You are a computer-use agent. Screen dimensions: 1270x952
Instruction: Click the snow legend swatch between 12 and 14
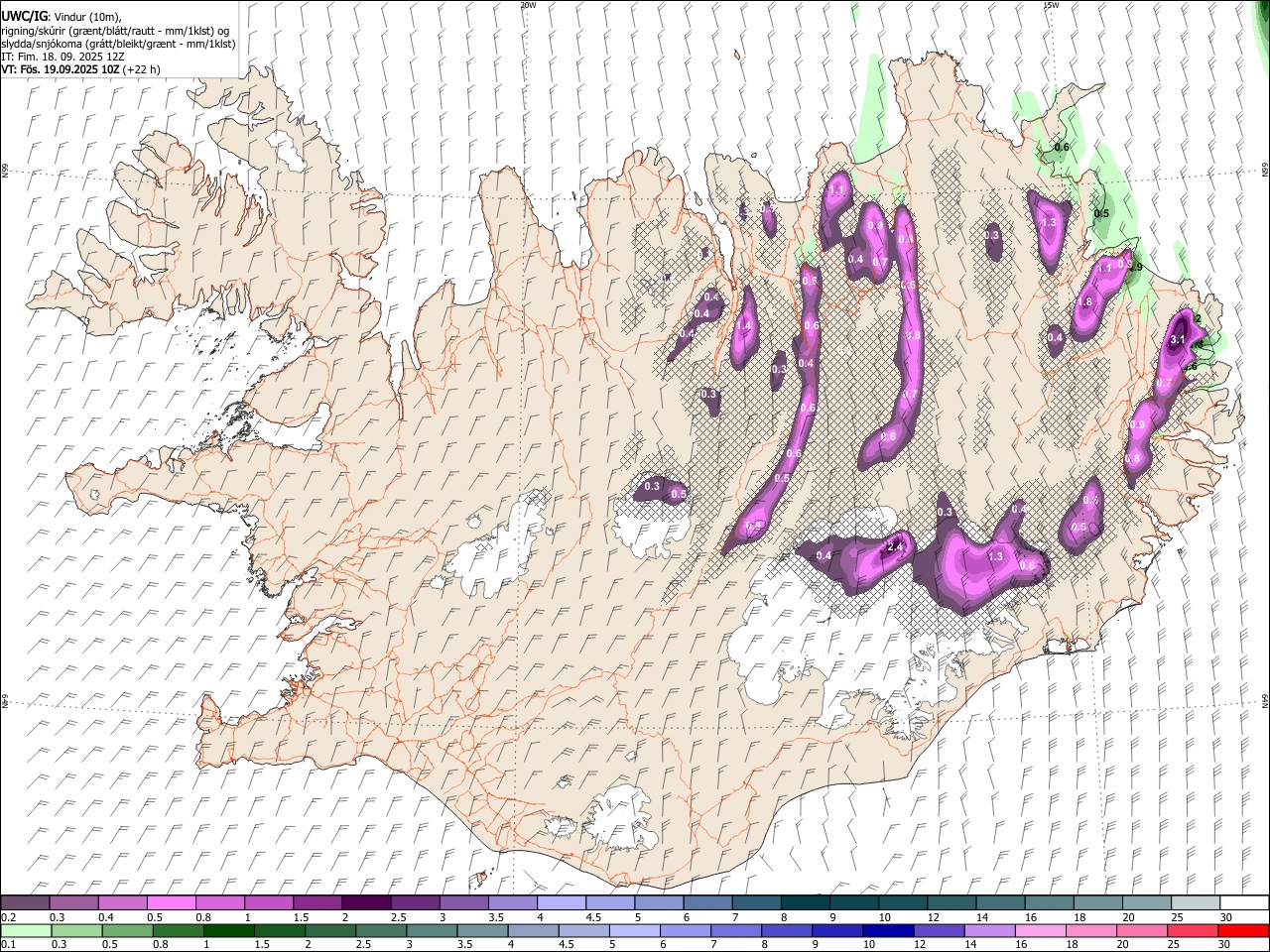[951, 903]
